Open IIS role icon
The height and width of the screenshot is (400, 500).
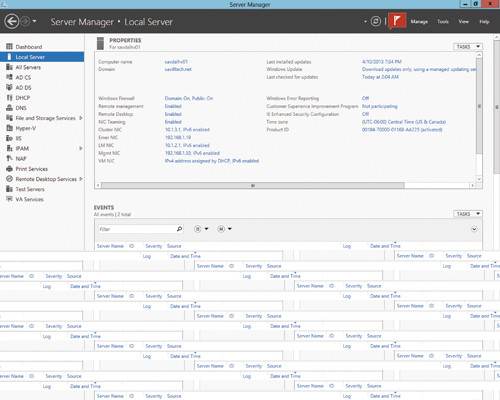tap(9, 138)
